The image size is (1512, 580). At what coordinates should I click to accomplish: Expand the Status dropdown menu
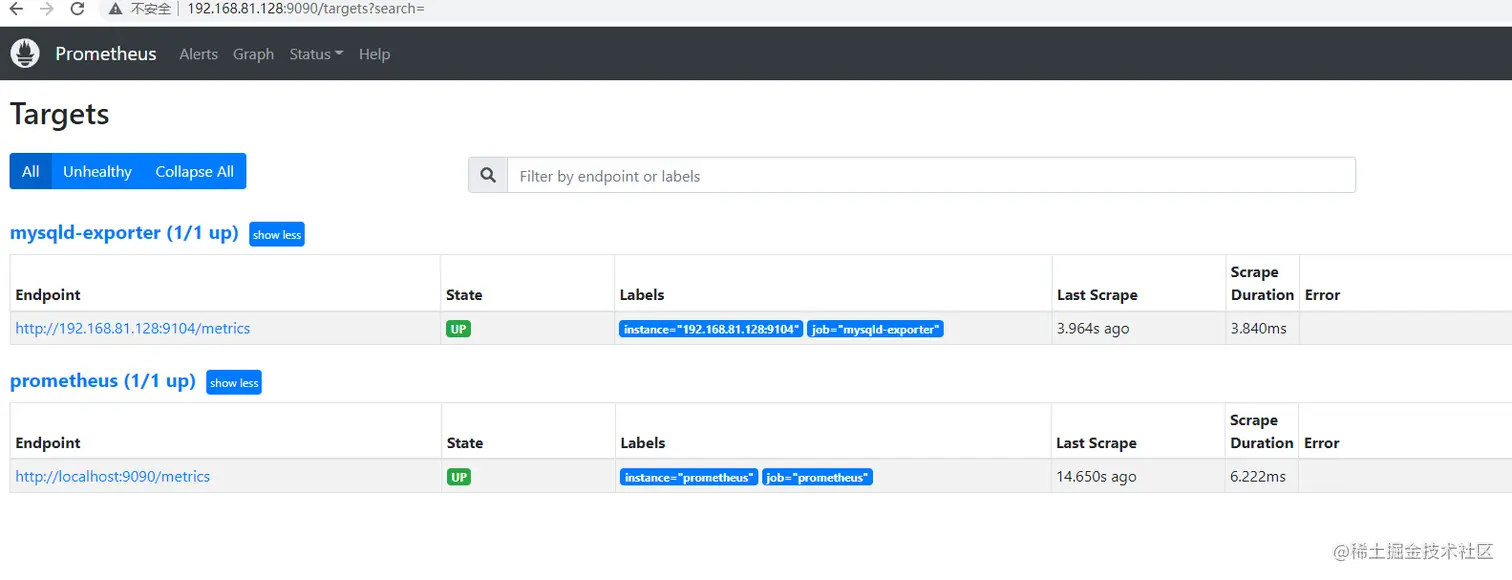coord(316,54)
